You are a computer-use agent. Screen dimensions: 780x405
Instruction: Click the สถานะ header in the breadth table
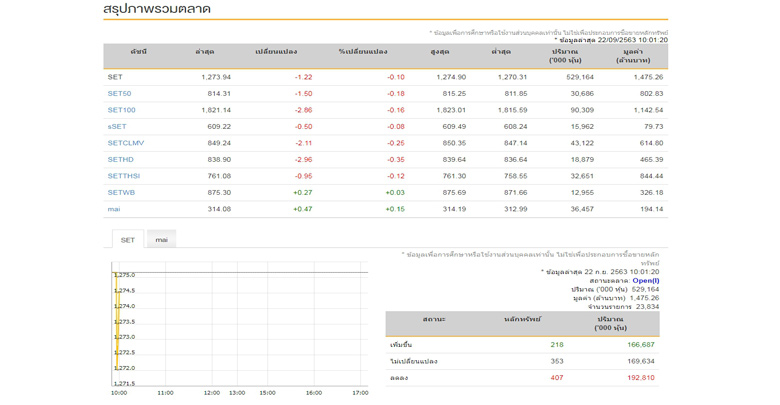click(x=434, y=319)
